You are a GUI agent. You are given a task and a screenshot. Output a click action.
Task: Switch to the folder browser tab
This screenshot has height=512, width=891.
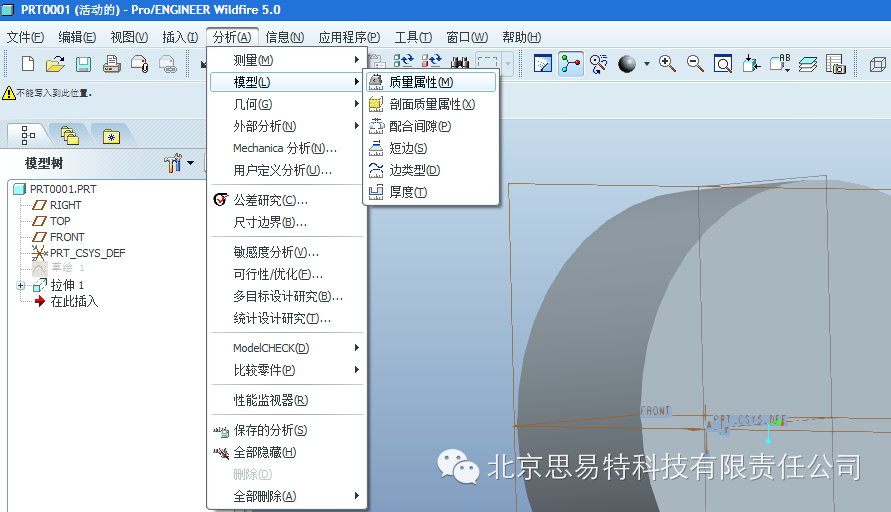tap(69, 135)
